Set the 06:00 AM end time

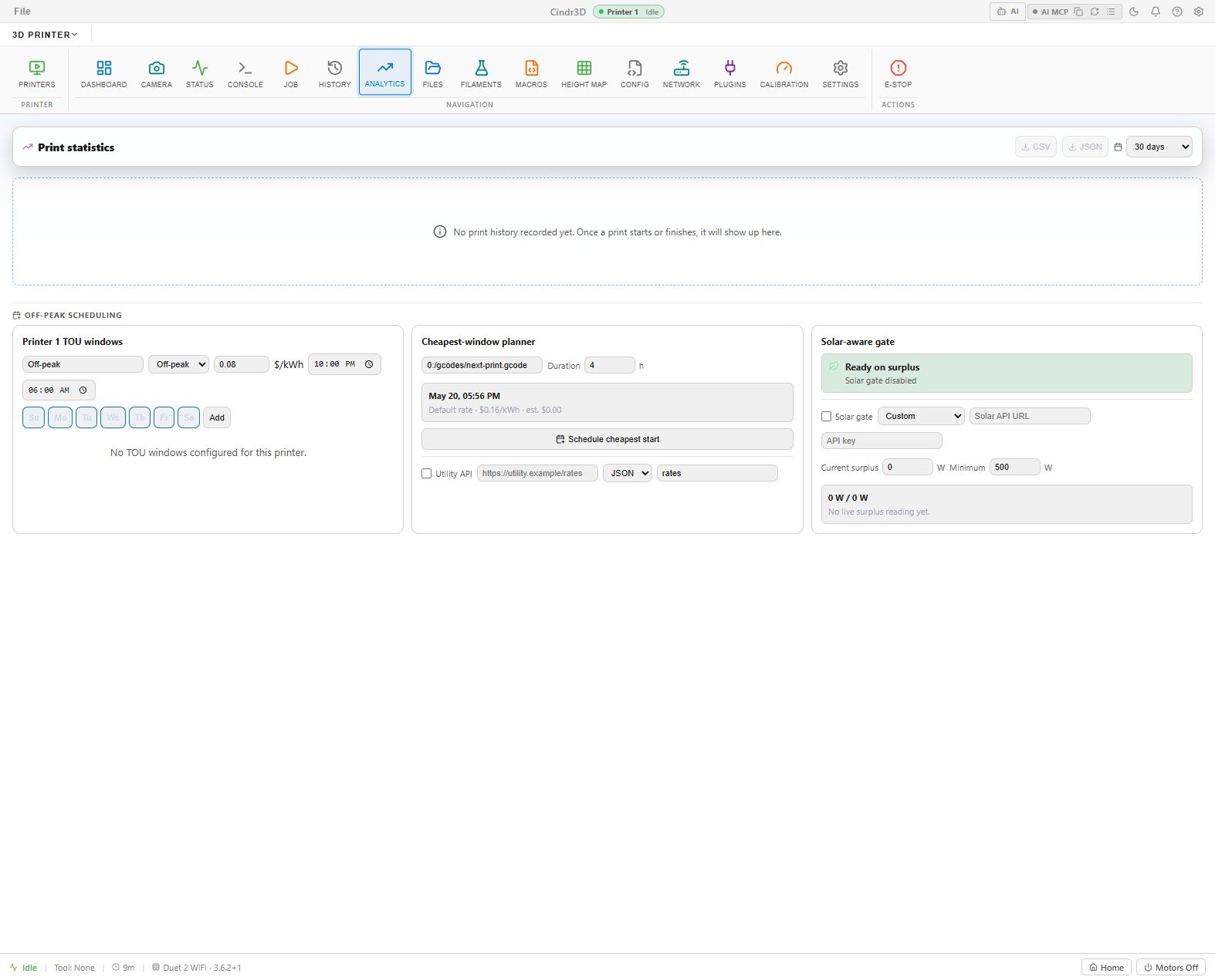[59, 390]
